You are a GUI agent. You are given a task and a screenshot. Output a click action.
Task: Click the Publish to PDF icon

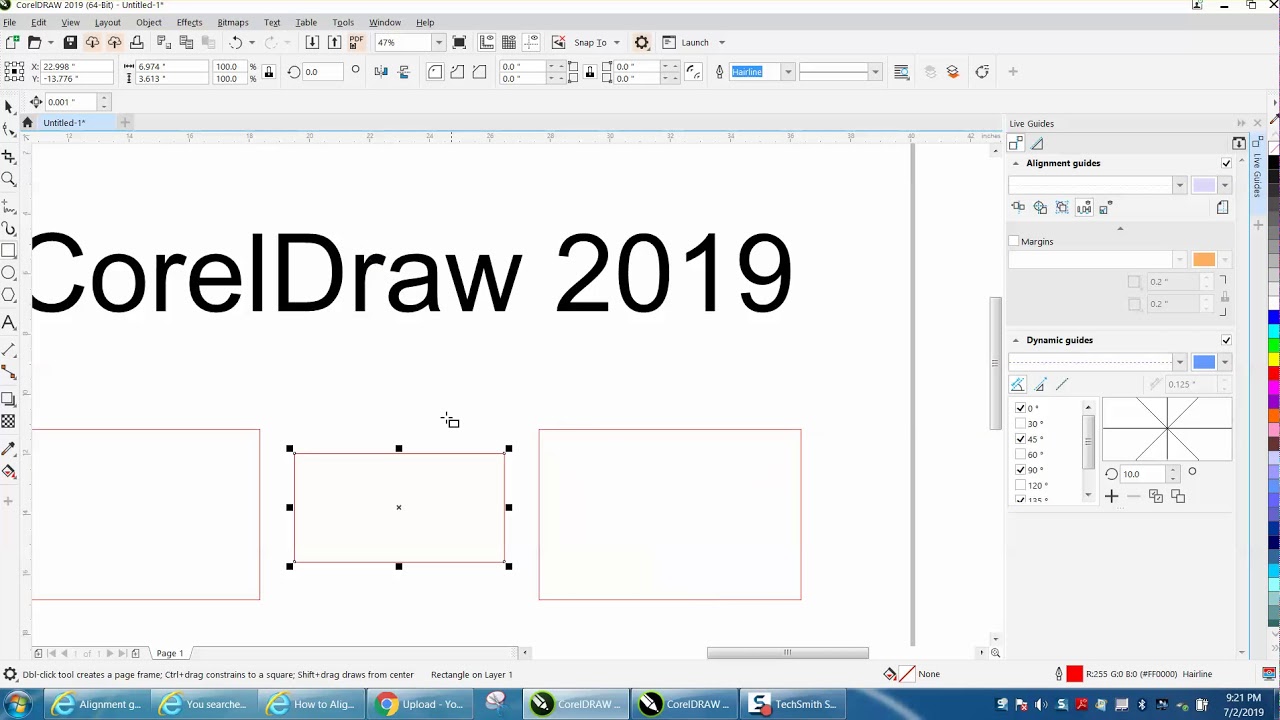coord(356,42)
